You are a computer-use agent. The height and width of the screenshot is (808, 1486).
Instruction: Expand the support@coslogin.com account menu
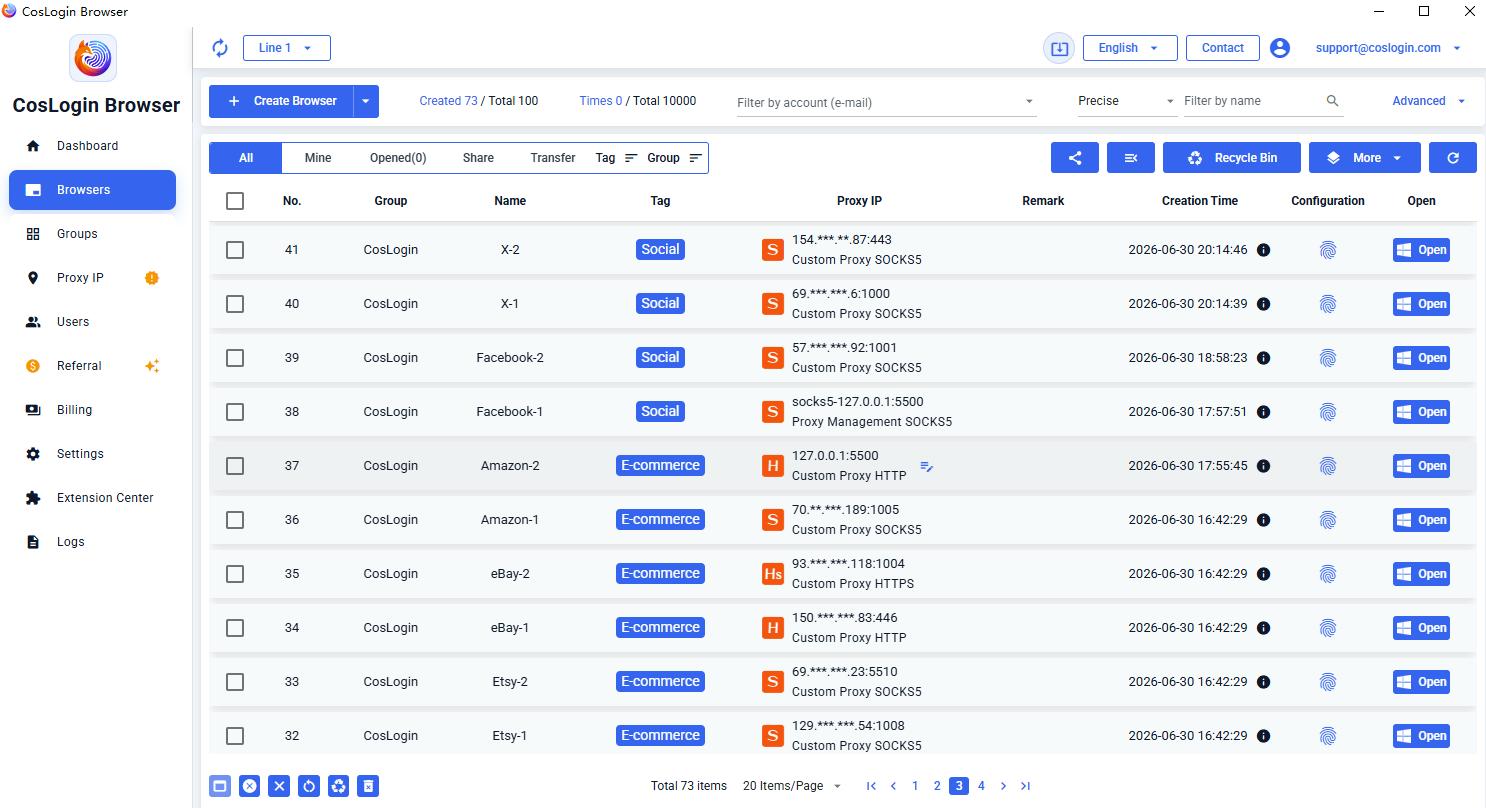click(1388, 48)
